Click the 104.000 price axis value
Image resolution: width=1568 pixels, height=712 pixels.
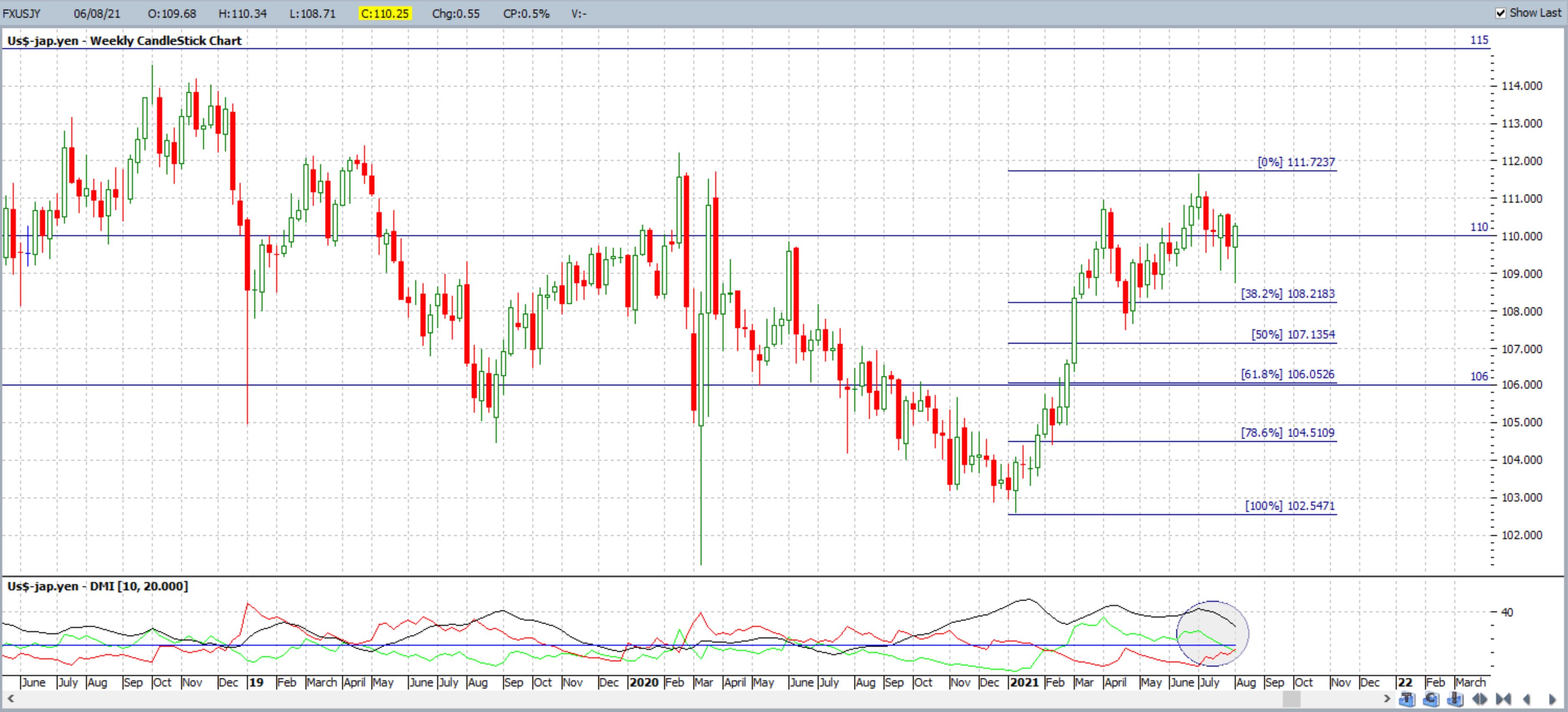[x=1522, y=460]
